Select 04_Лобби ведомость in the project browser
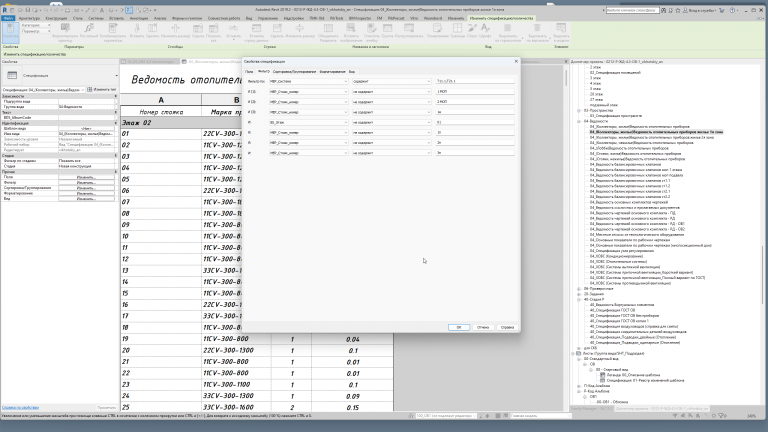 629,148
